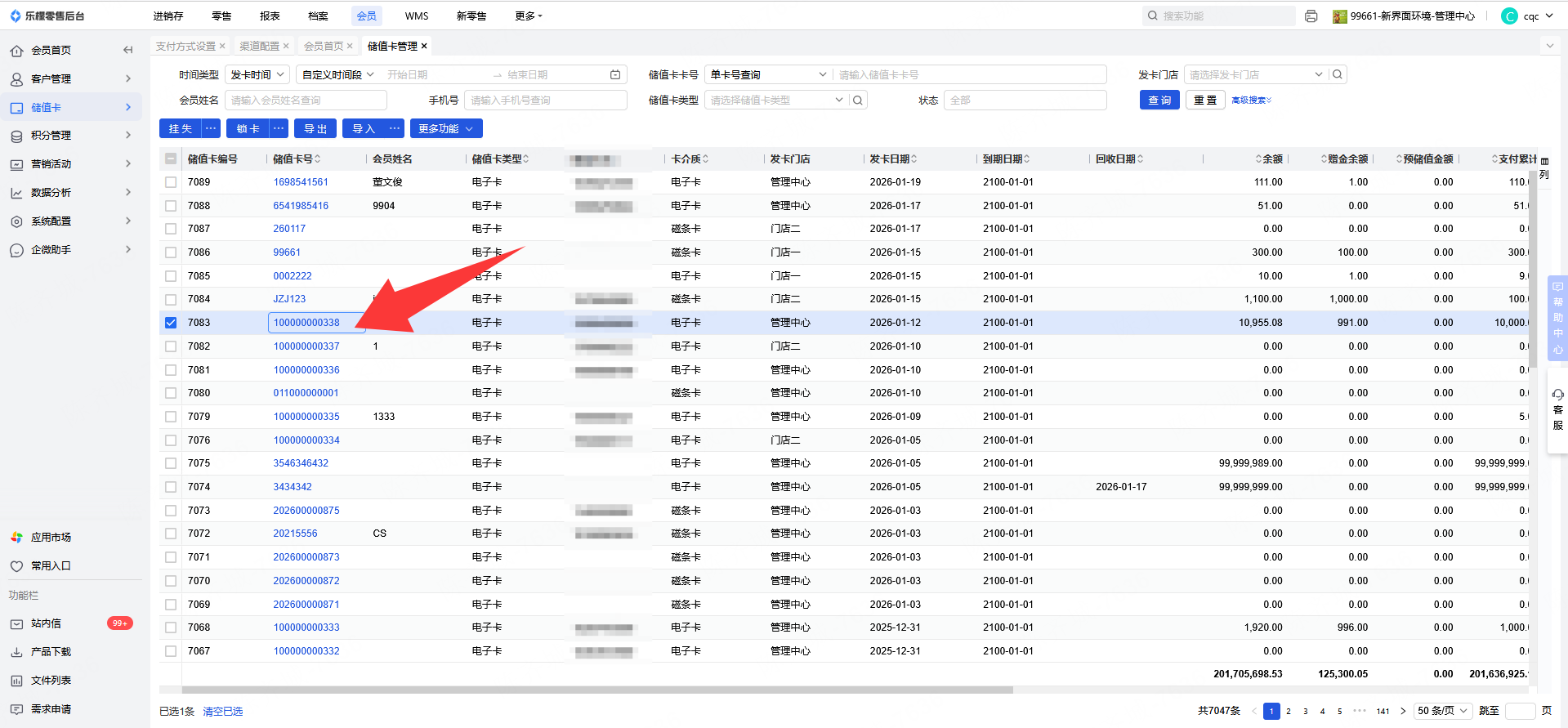The height and width of the screenshot is (728, 1568).
Task: Click the 查询 search button
Action: (1159, 100)
